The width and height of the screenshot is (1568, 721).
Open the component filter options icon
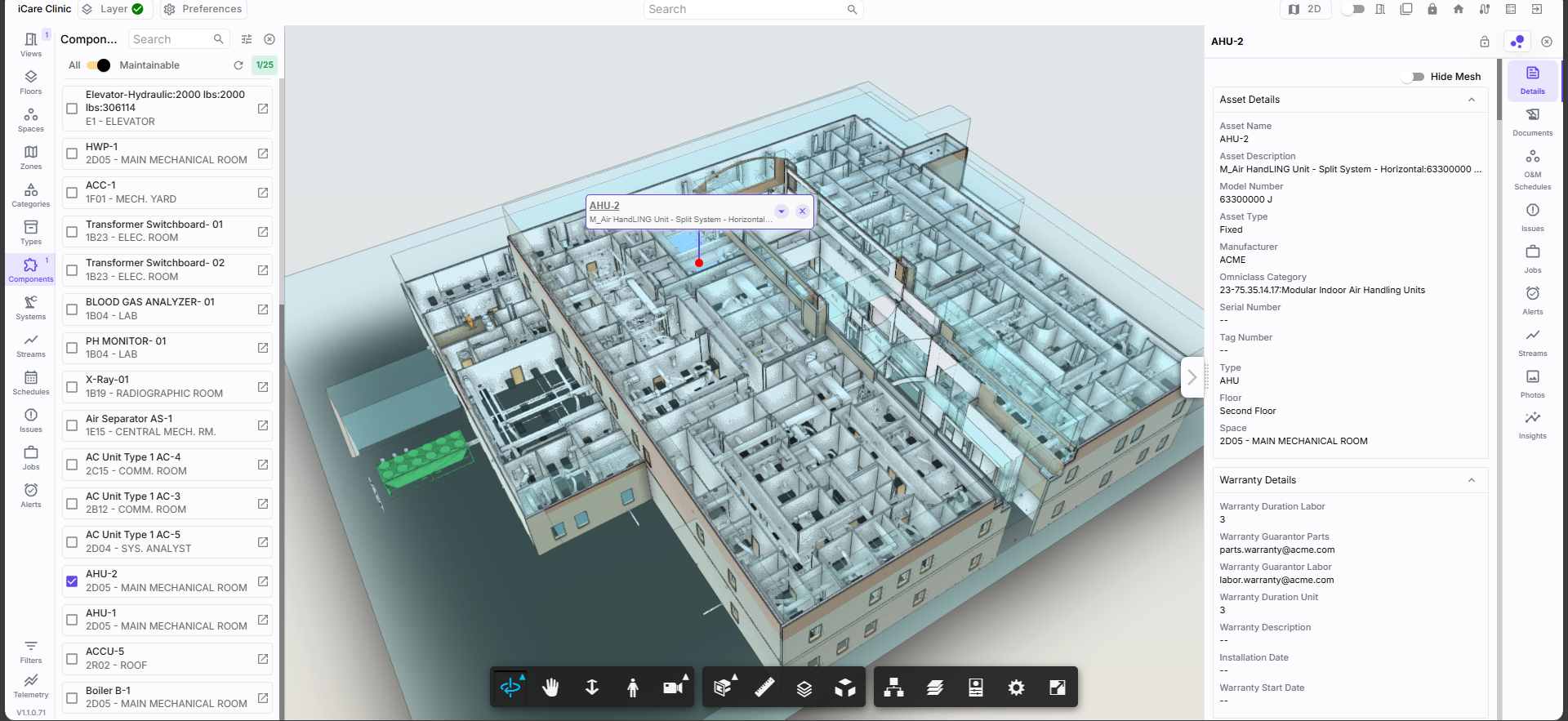[247, 39]
